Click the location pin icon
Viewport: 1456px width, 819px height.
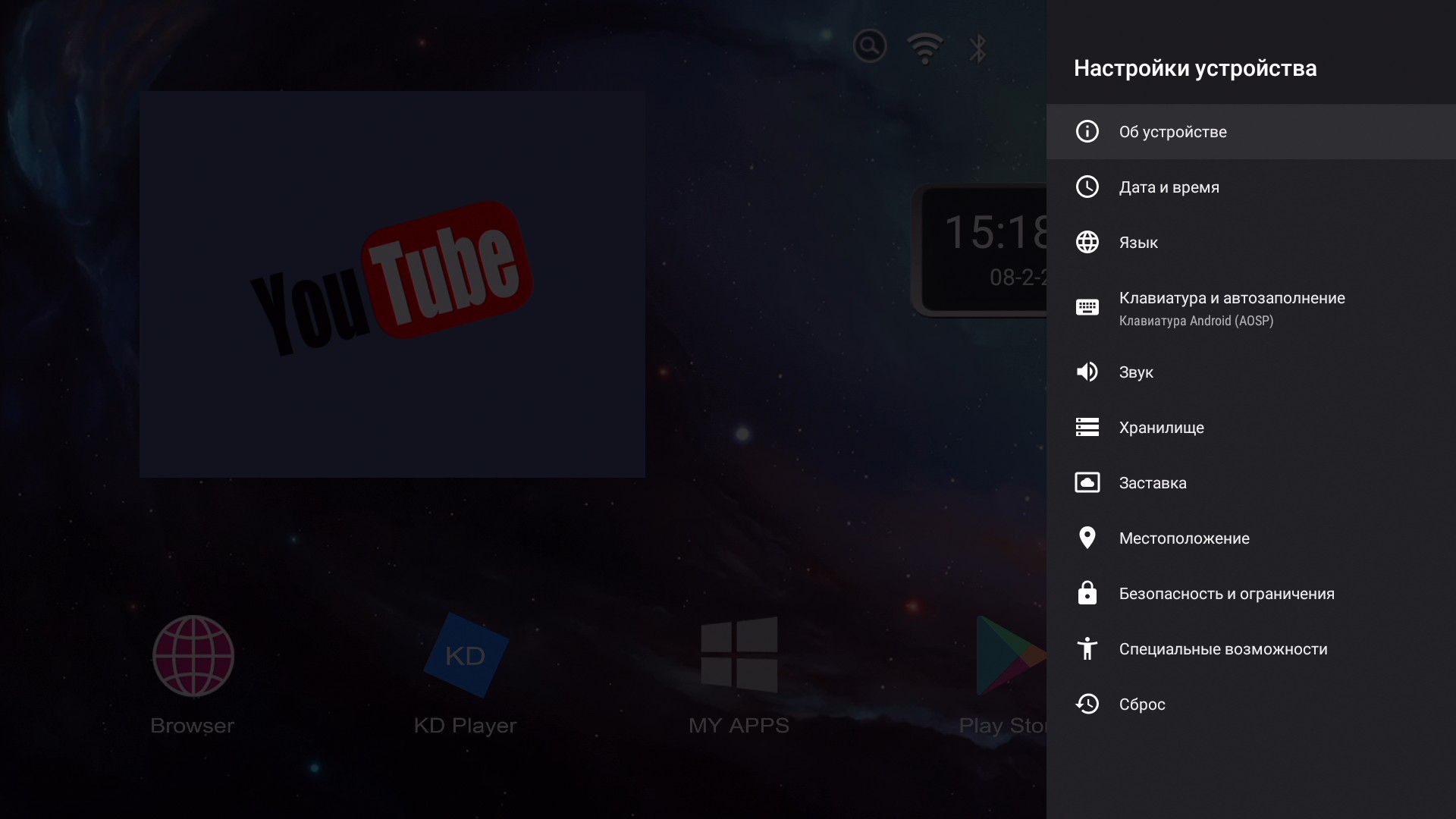(x=1087, y=538)
